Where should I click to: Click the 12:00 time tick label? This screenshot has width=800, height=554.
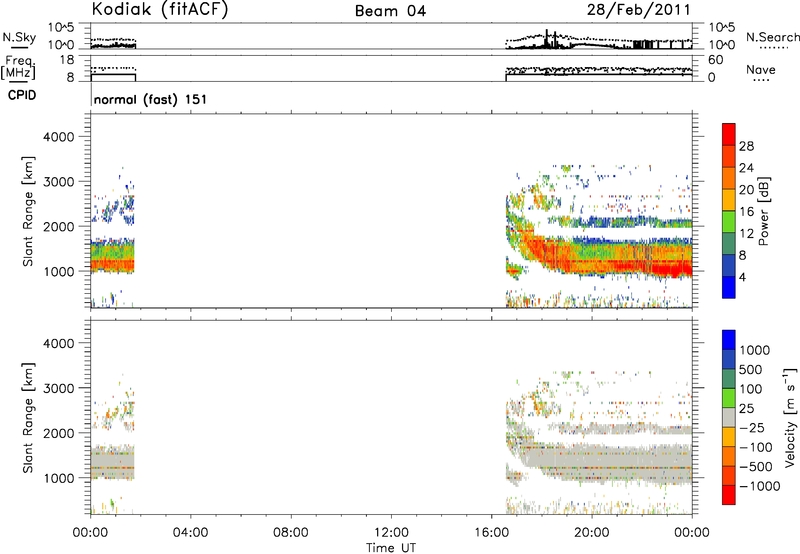point(391,533)
